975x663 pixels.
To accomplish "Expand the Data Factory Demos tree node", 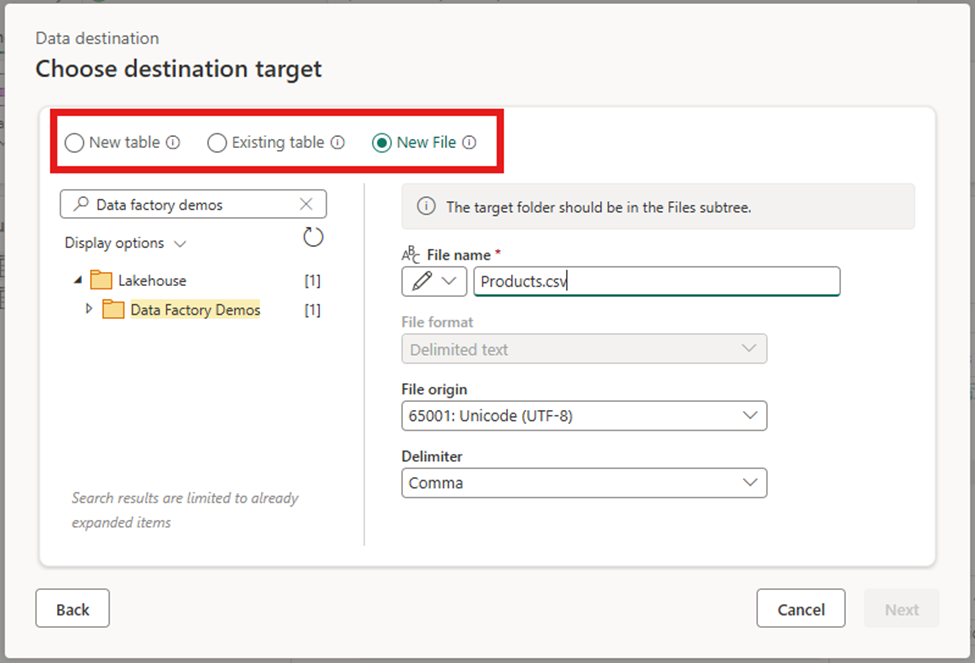I will [89, 310].
